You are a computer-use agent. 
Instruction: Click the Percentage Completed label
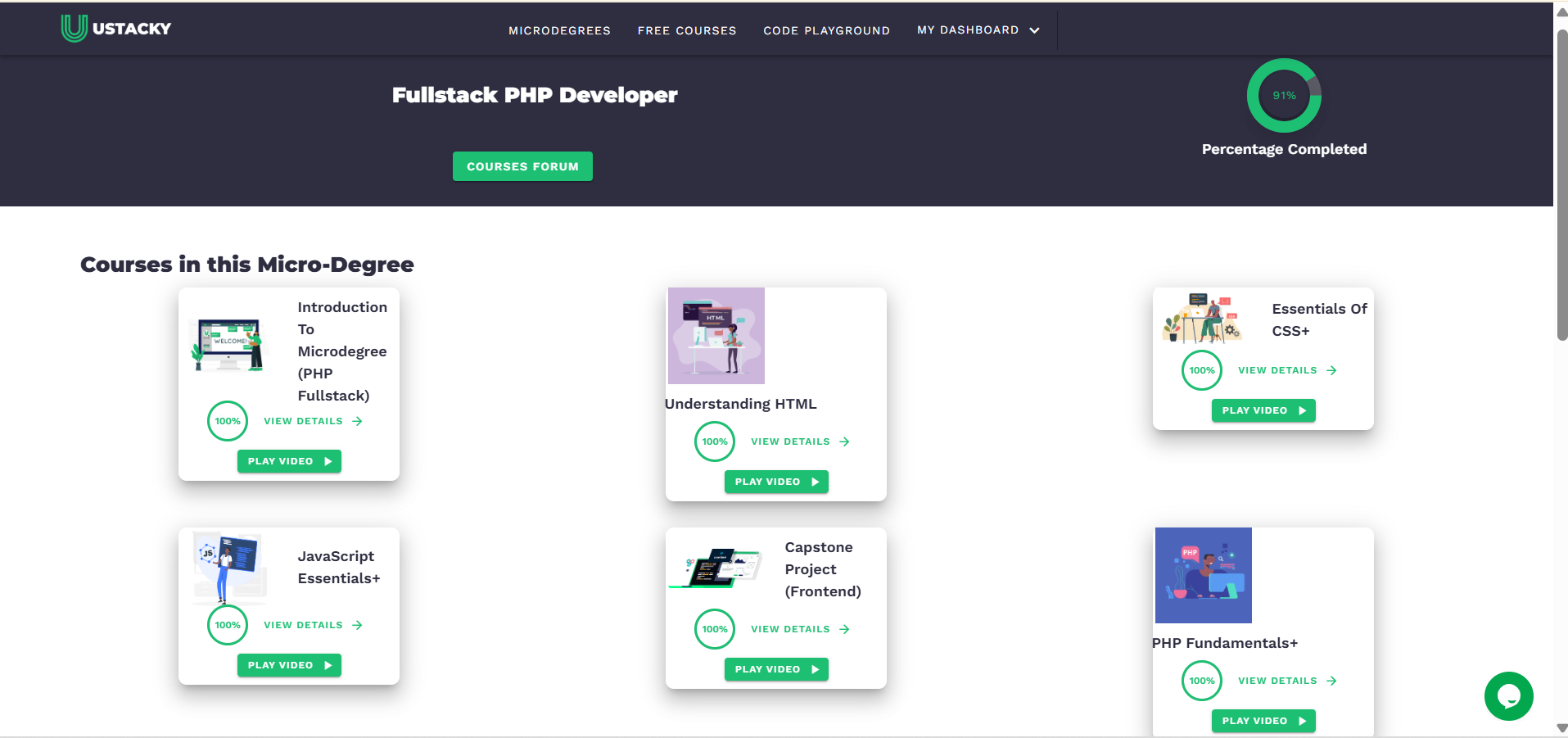click(1284, 149)
